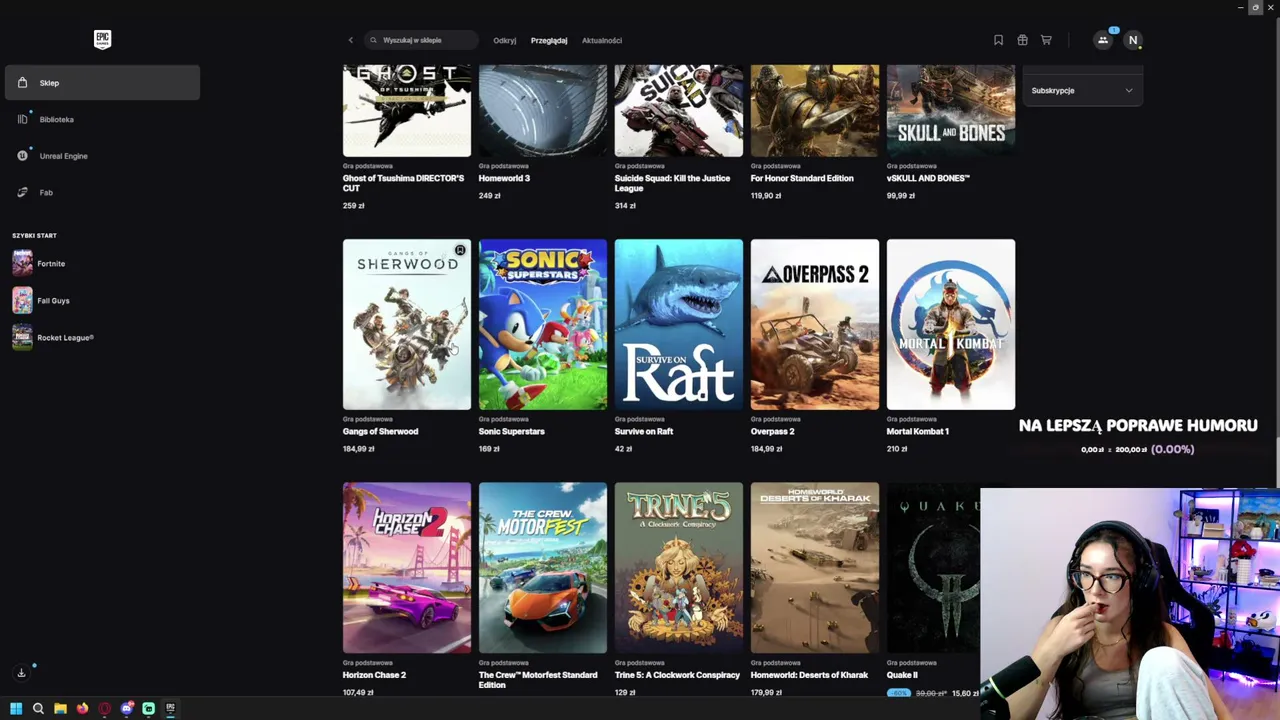Click For Honor Standard Edition title

(x=802, y=178)
